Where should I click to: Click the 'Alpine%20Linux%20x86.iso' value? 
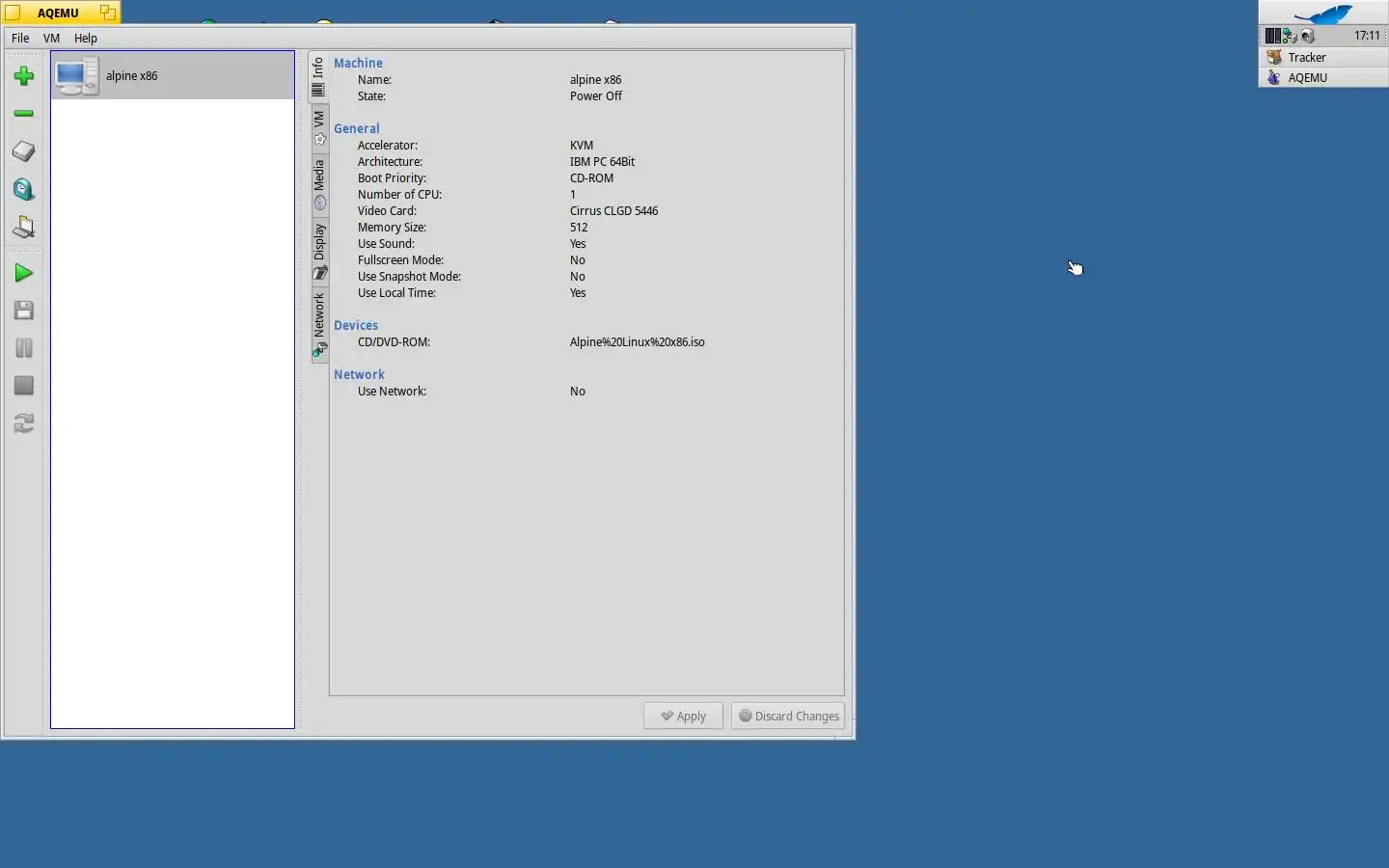(x=637, y=342)
